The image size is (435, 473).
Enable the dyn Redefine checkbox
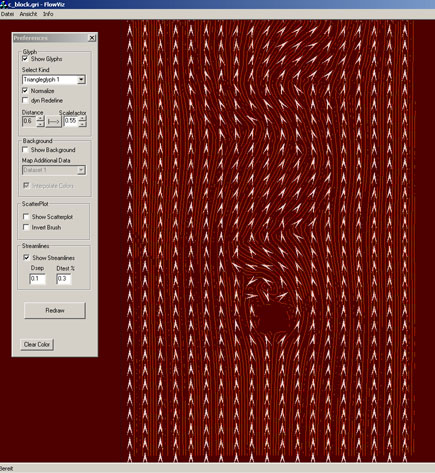25,100
